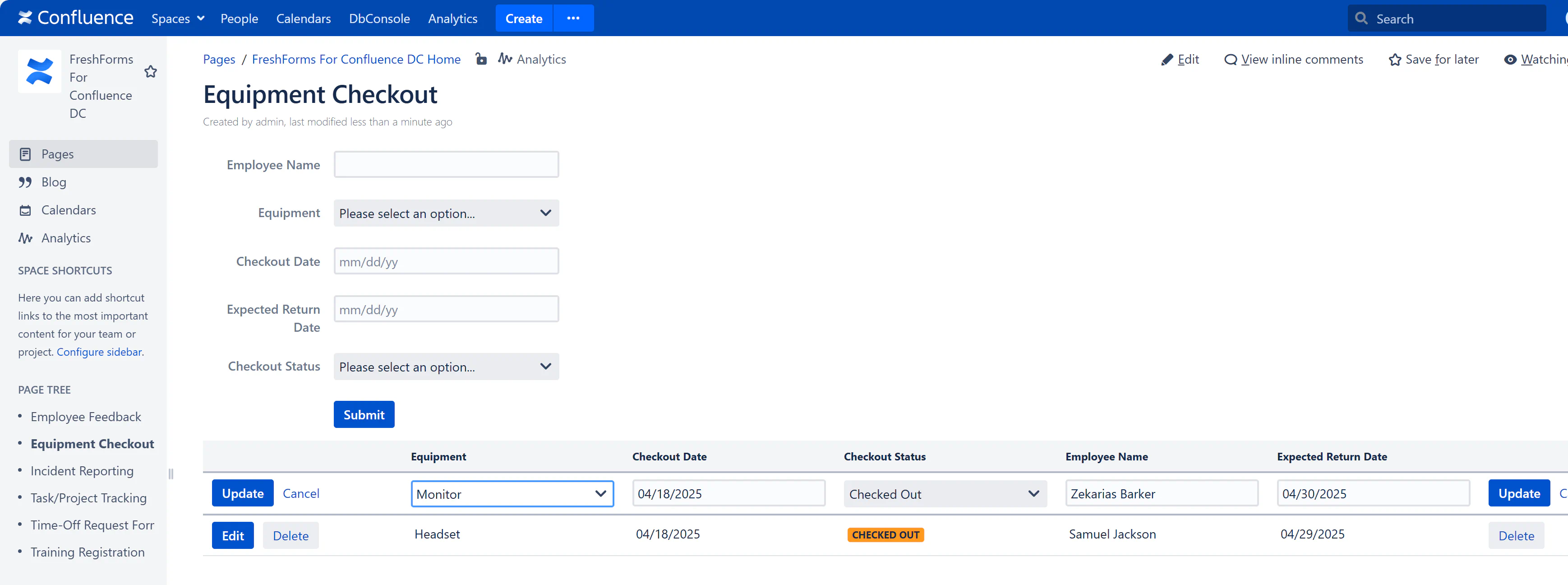The image size is (1568, 585).
Task: Star the FreshForms space in sidebar
Action: [150, 72]
